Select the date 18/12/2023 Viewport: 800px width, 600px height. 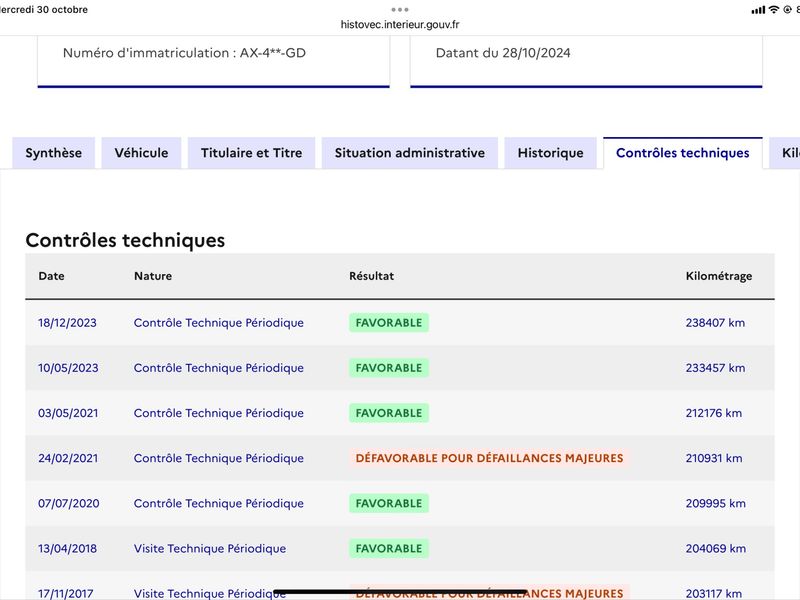[67, 323]
